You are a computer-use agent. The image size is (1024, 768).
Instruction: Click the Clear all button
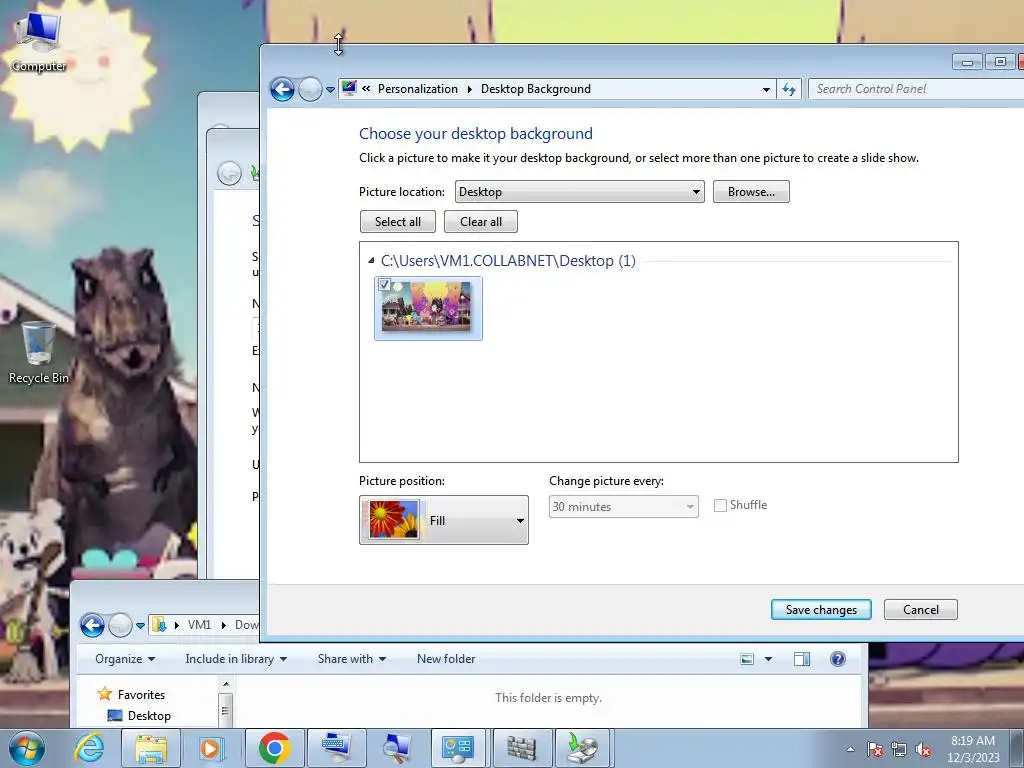481,221
